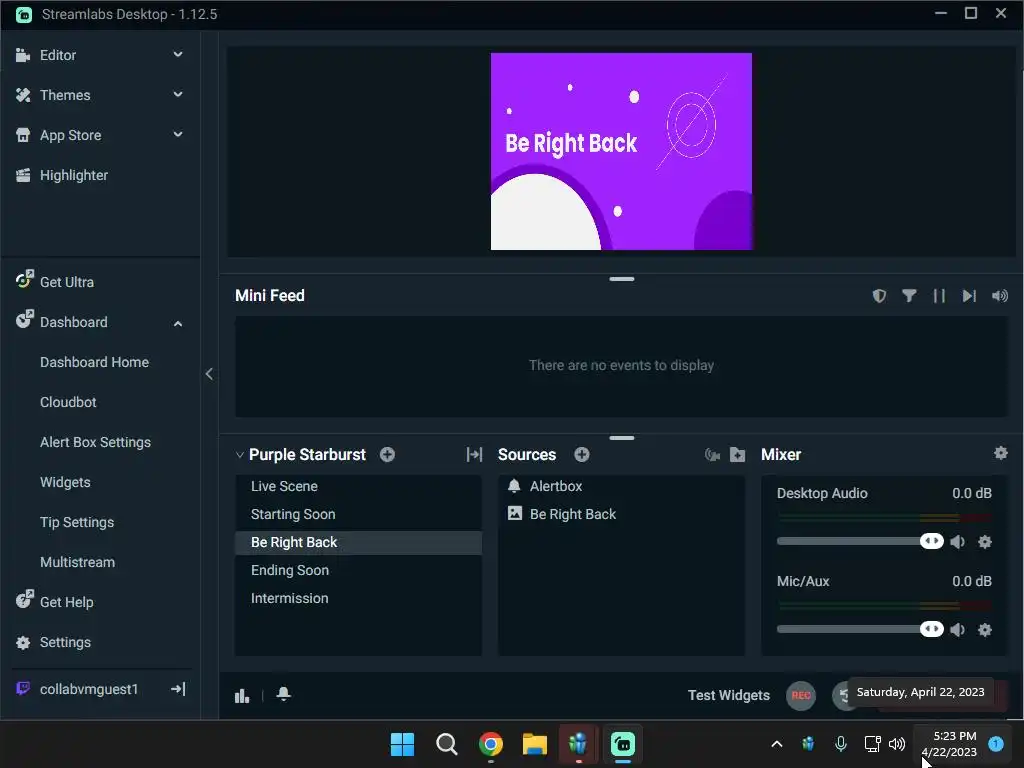Collapse the Dashboard submenu chevron
The image size is (1024, 768).
coord(178,323)
